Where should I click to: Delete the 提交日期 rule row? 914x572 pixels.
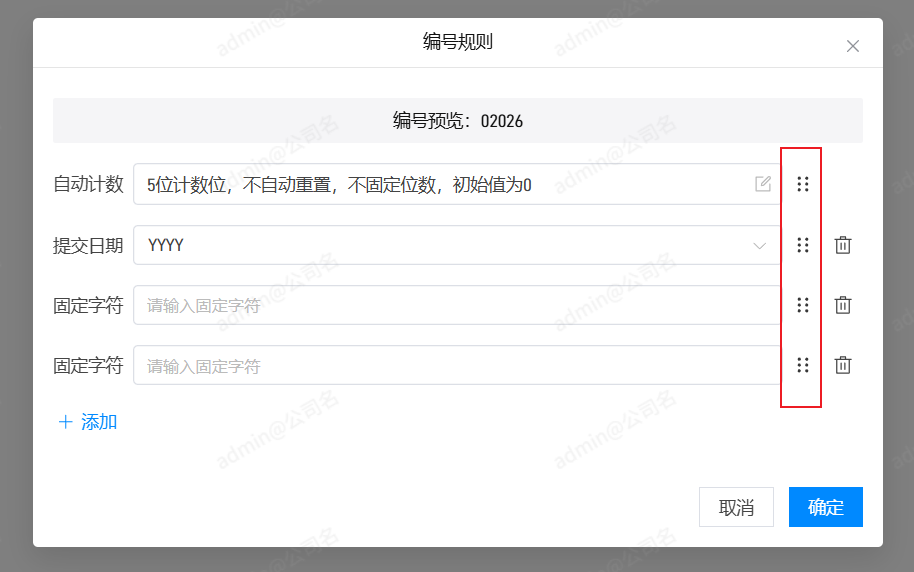pos(843,245)
